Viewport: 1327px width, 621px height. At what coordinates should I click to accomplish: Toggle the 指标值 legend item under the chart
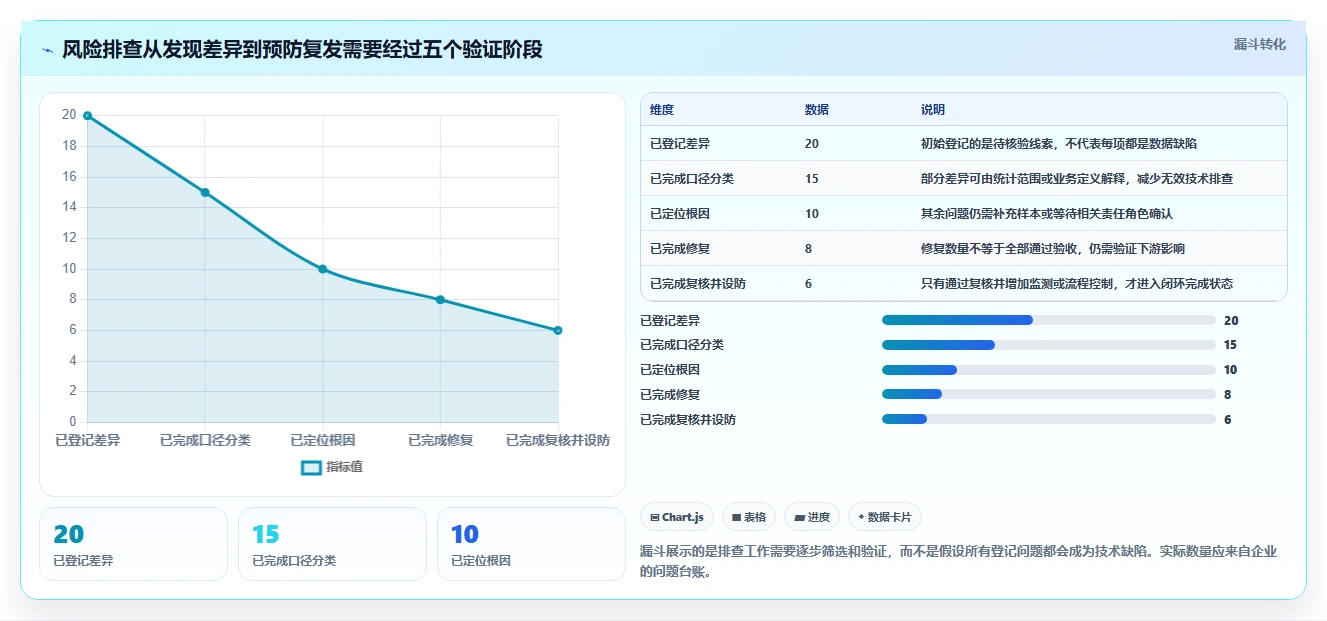(333, 467)
